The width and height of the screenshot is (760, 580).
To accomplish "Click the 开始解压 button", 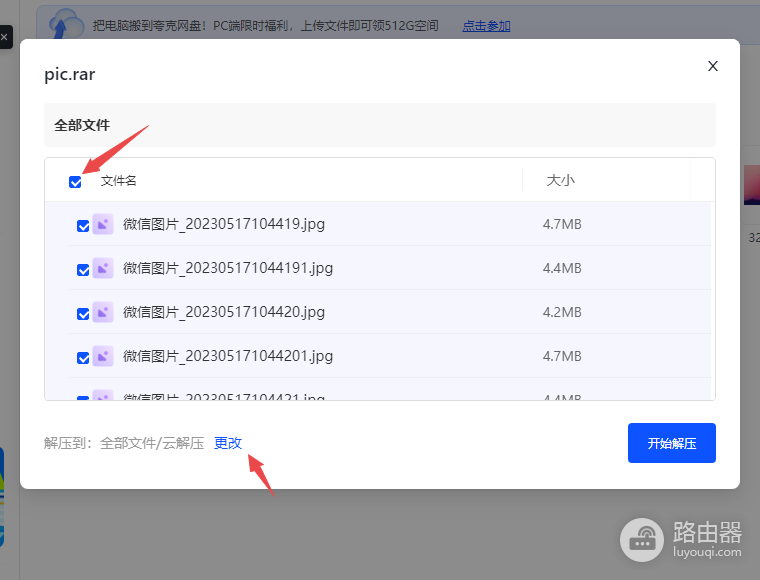I will tap(672, 443).
